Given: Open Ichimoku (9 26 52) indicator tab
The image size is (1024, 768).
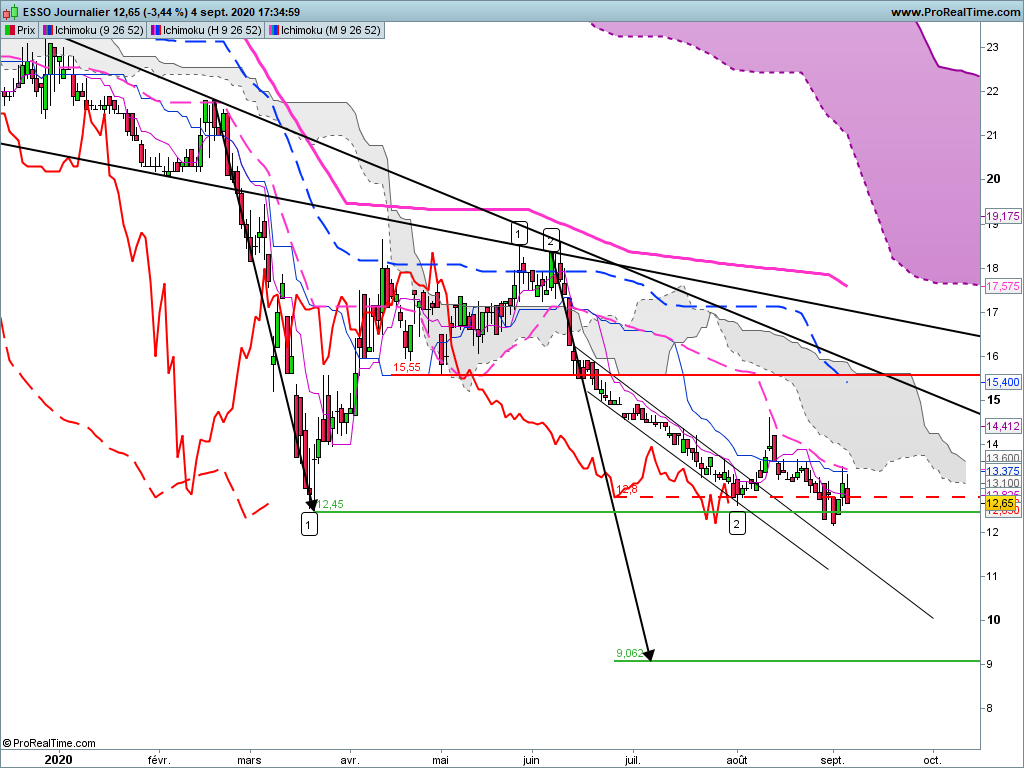Looking at the screenshot, I should 93,30.
